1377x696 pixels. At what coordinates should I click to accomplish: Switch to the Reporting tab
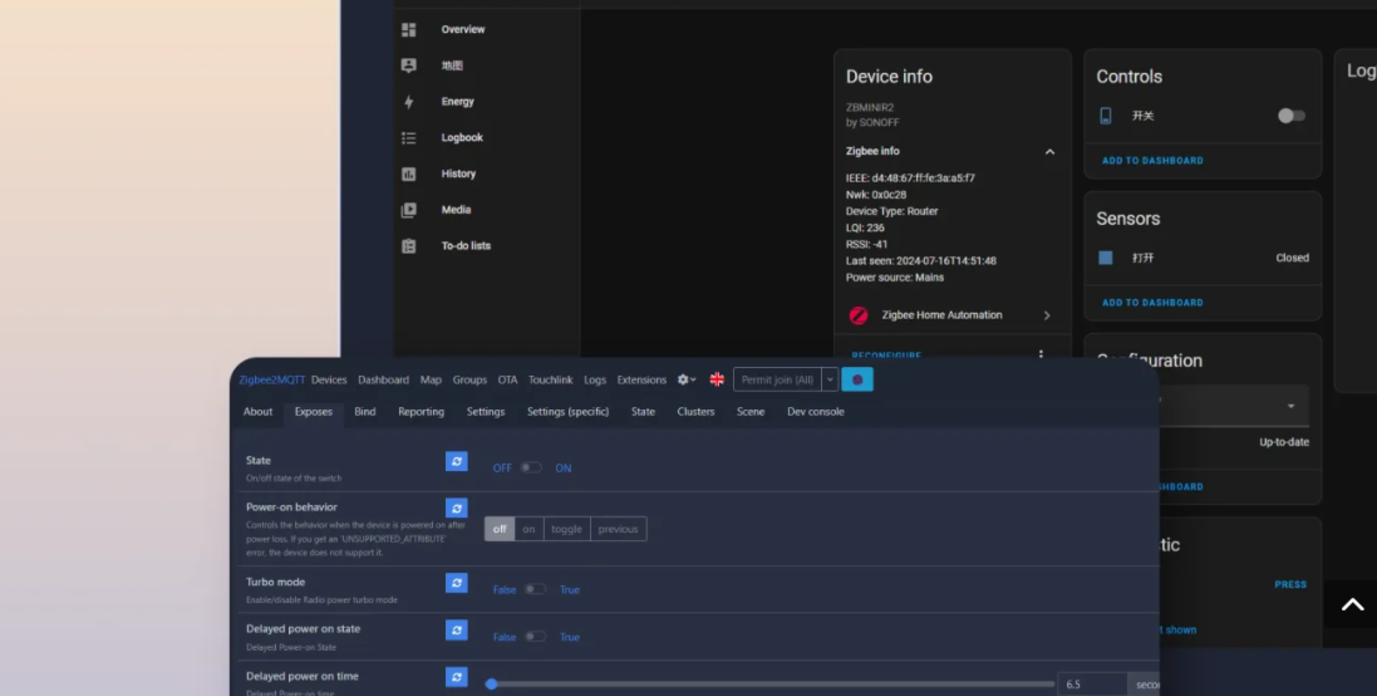tap(421, 412)
